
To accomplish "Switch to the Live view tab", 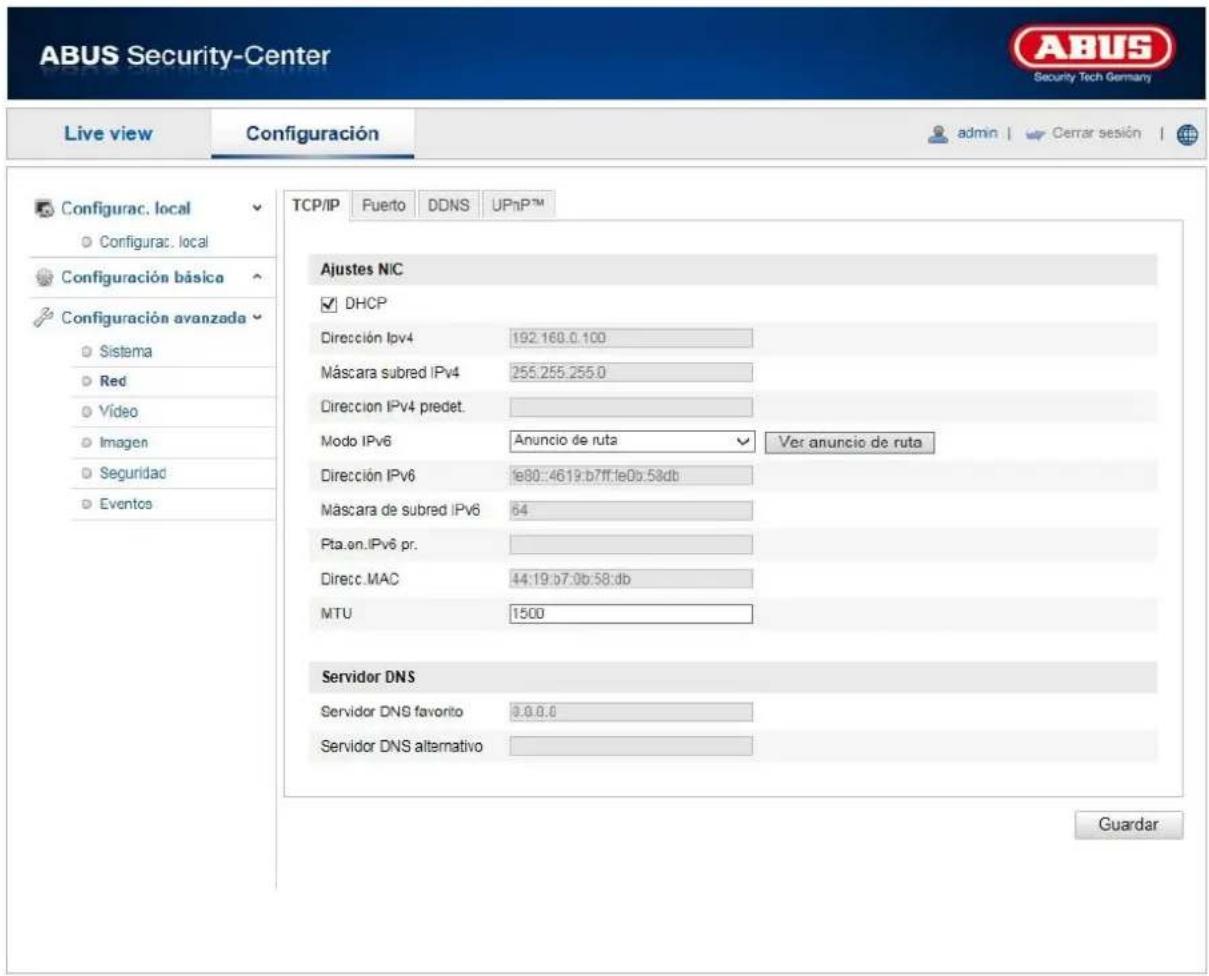I will [108, 134].
